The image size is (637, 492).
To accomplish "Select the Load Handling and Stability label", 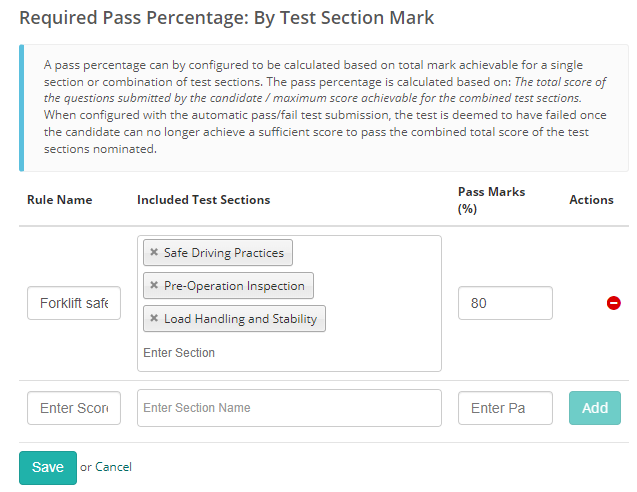I will (240, 319).
